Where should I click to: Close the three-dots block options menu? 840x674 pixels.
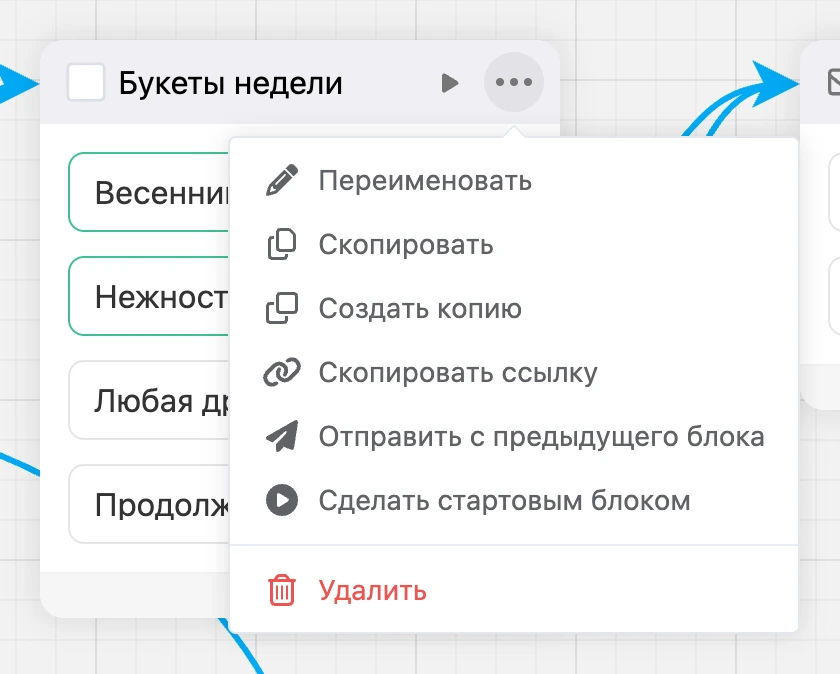pos(514,82)
